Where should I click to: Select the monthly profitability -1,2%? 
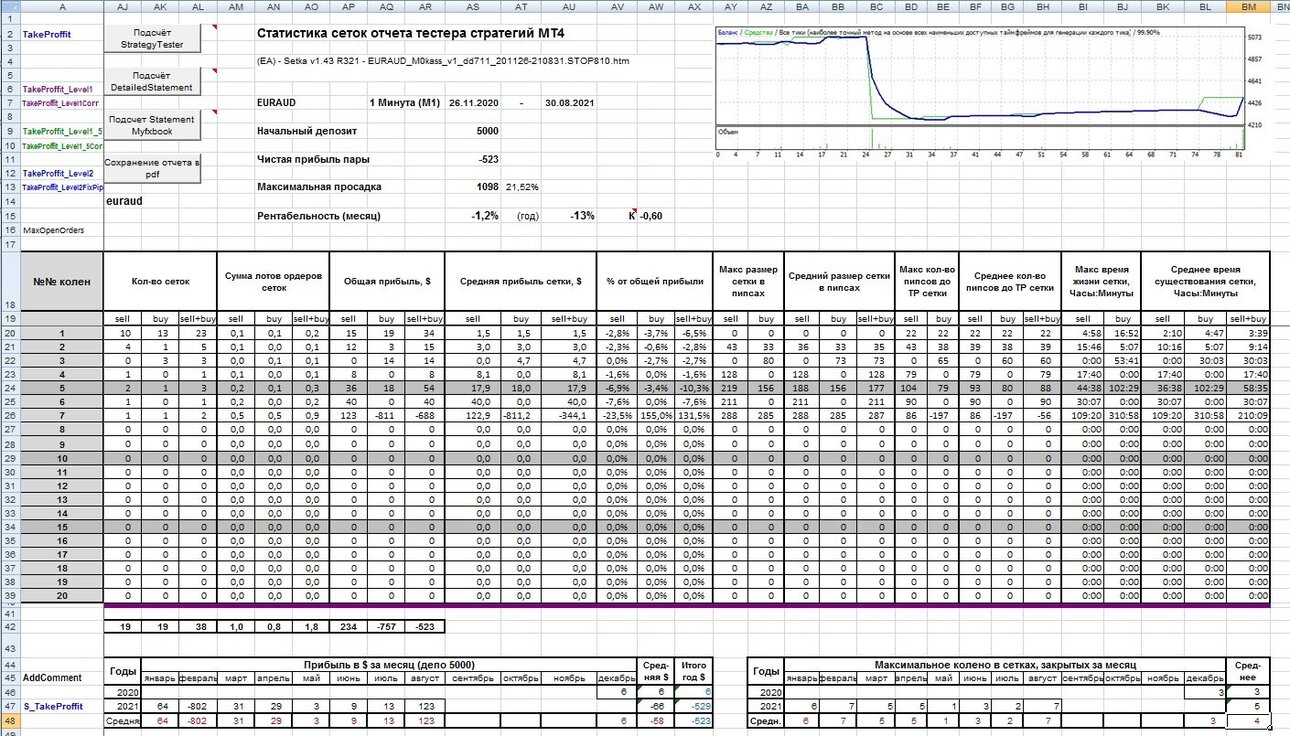(x=485, y=216)
